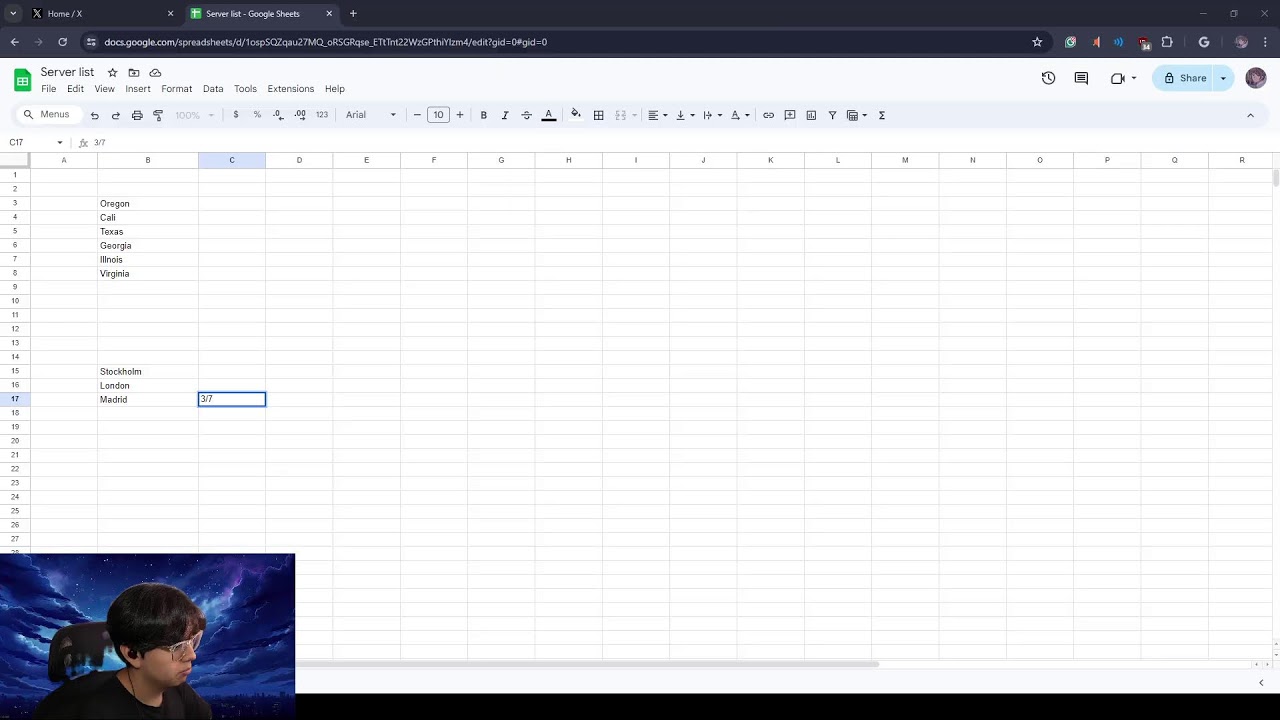
Task: Click the functions sigma icon
Action: pyautogui.click(x=882, y=115)
